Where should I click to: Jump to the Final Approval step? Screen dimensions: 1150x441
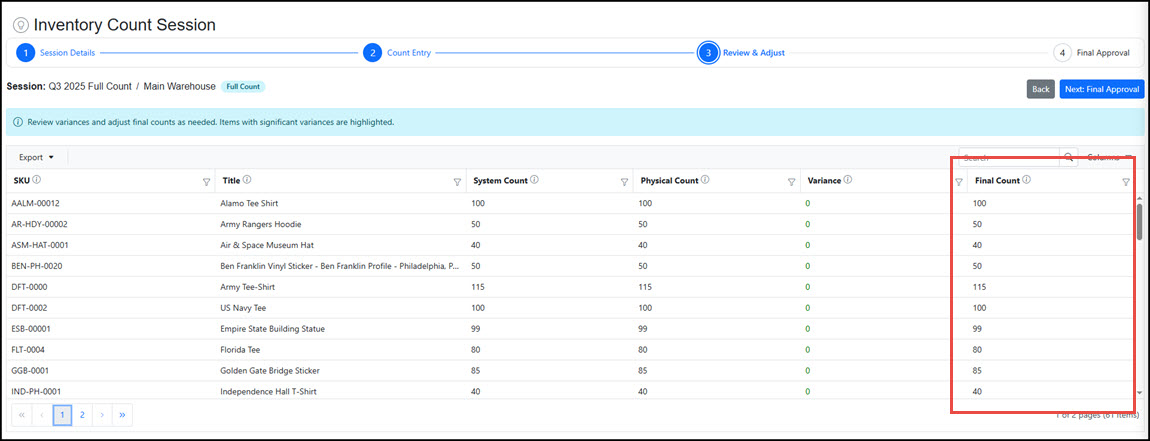pyautogui.click(x=1062, y=53)
